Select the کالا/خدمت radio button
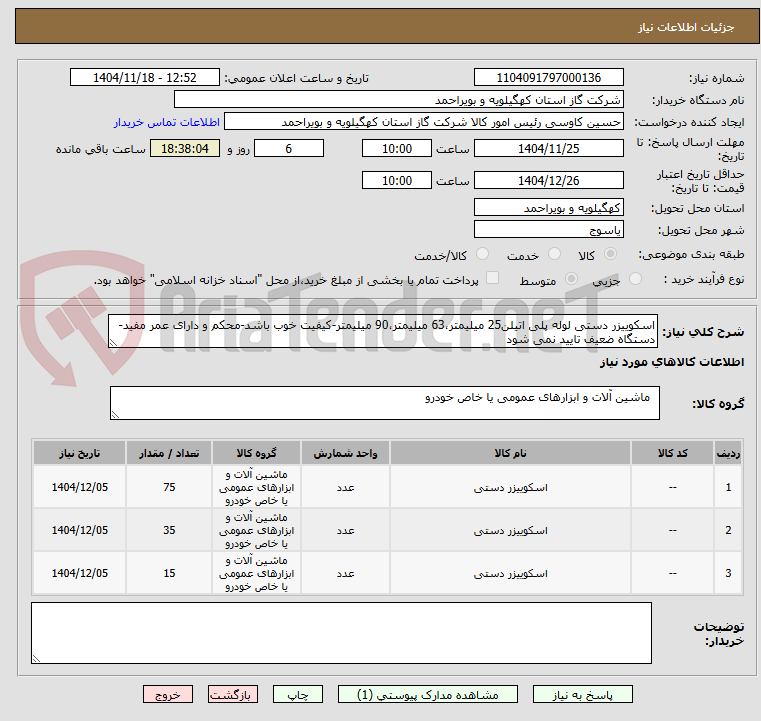 (x=482, y=254)
